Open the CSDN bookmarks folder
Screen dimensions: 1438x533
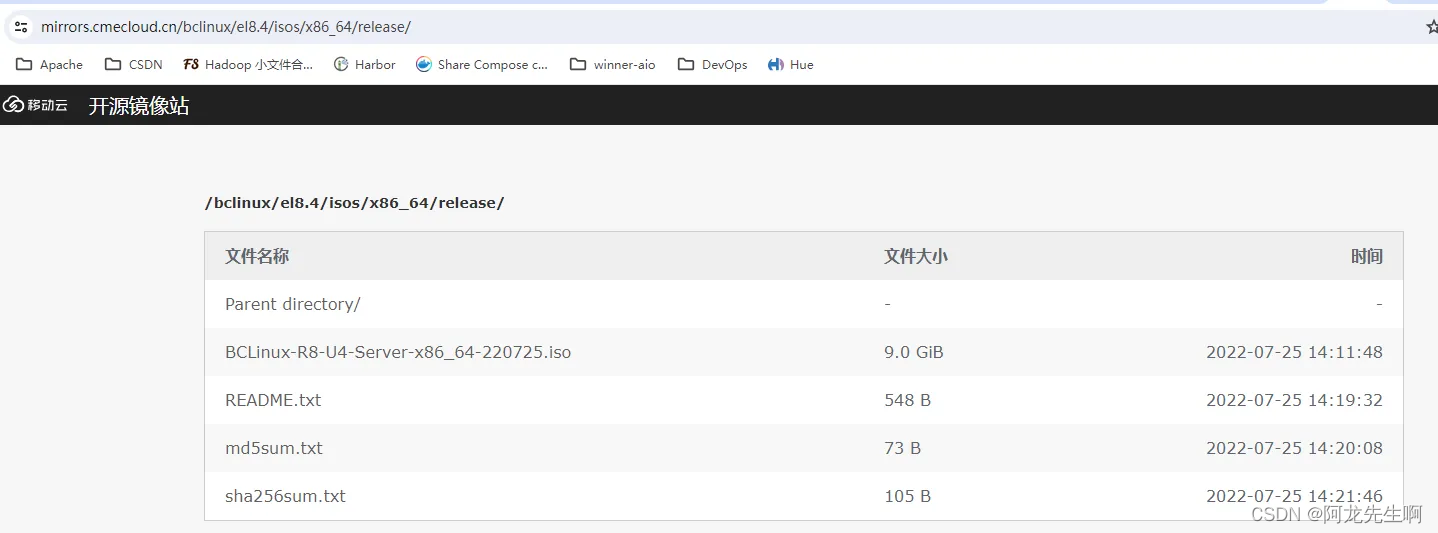[x=134, y=64]
